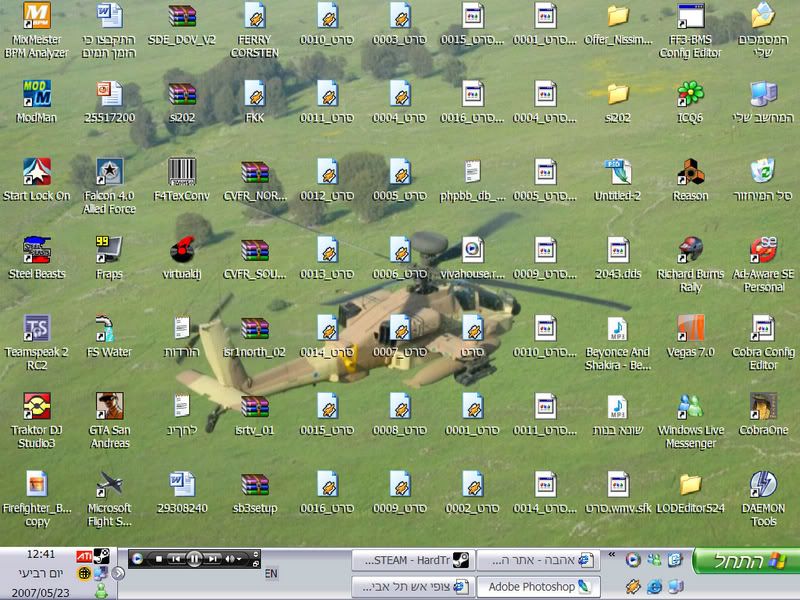
Task: Open Windows Live Messenger desktop icon
Action: (690, 406)
